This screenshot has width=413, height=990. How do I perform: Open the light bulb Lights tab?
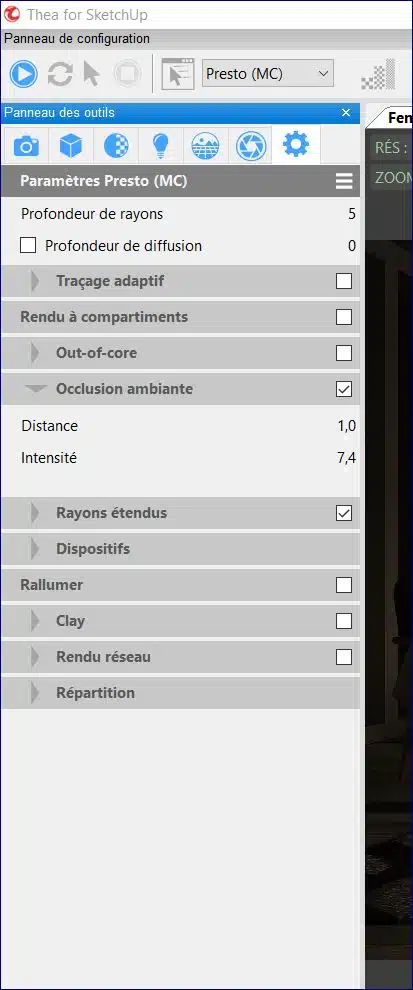click(x=160, y=146)
